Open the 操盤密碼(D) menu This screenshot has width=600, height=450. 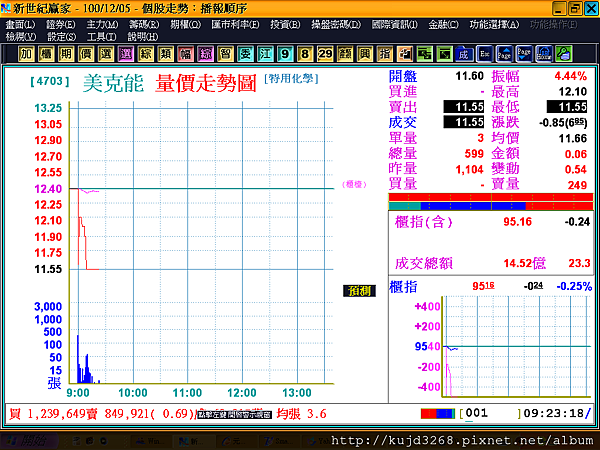point(336,25)
